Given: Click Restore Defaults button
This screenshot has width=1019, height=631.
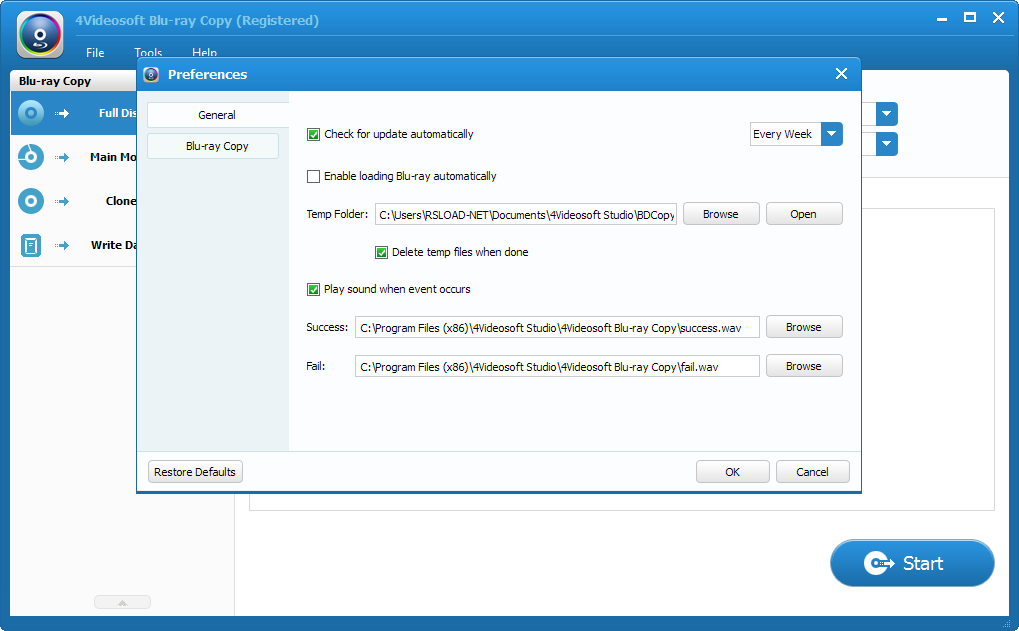Looking at the screenshot, I should click(x=195, y=472).
